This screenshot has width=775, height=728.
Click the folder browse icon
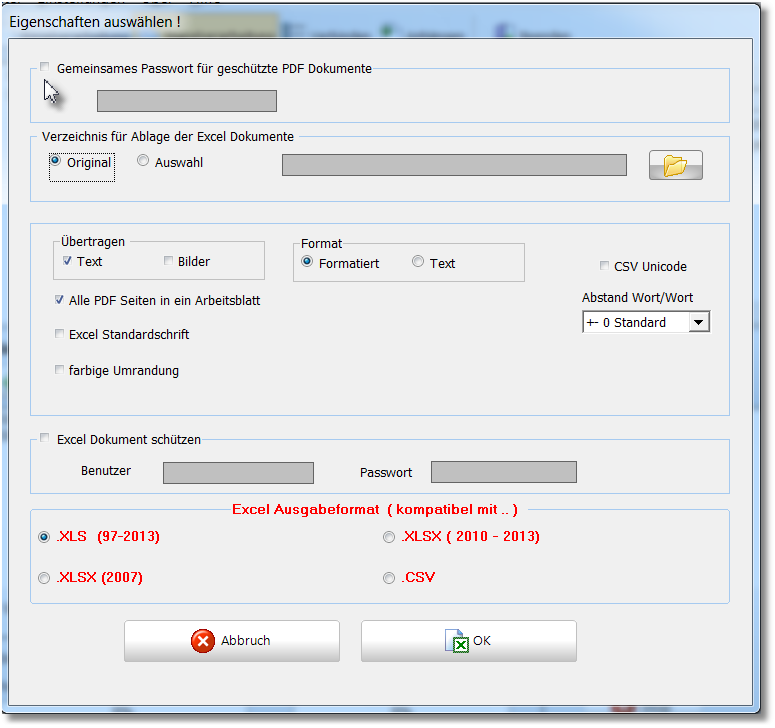[676, 165]
